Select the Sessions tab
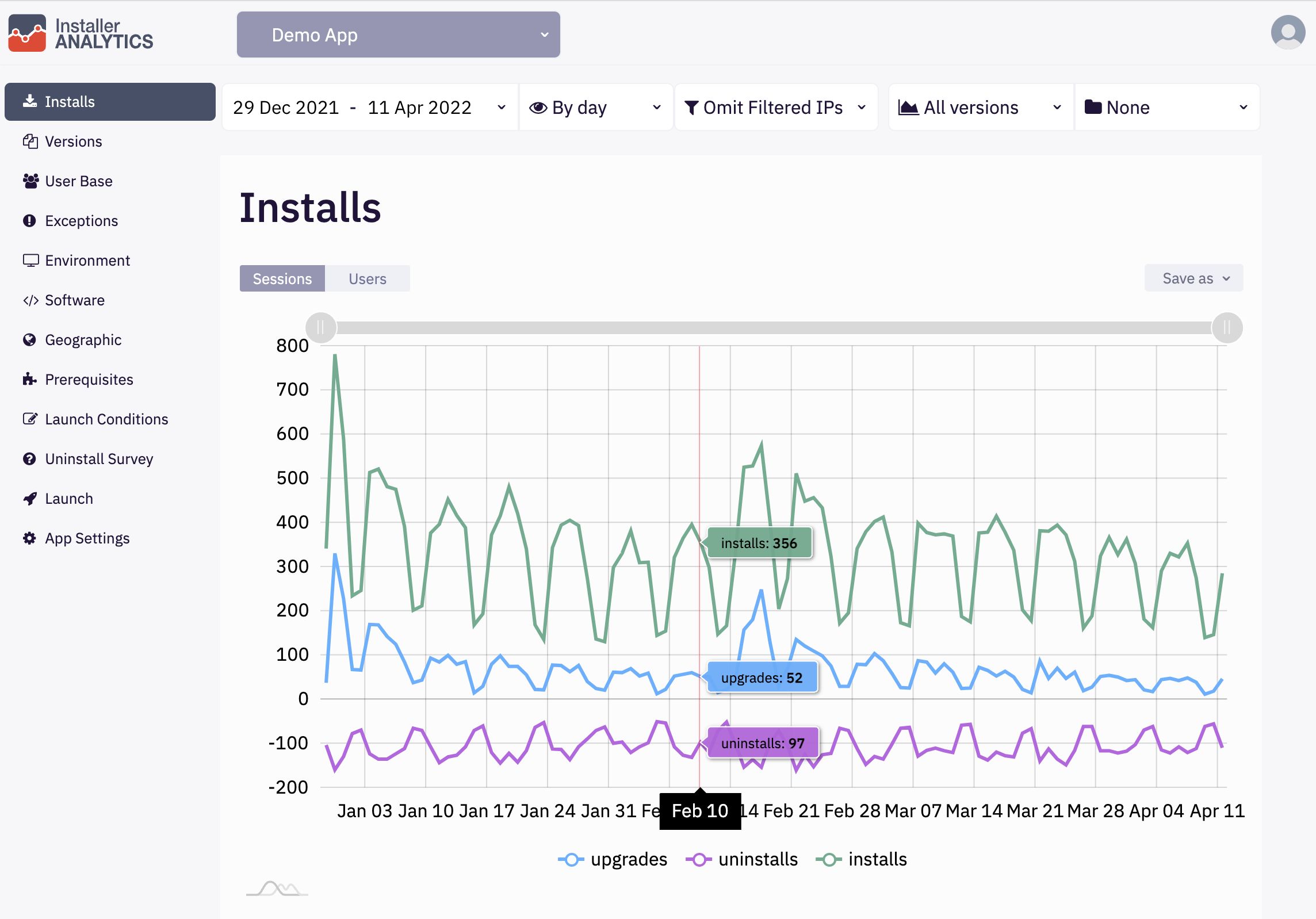The image size is (1316, 919). click(281, 278)
